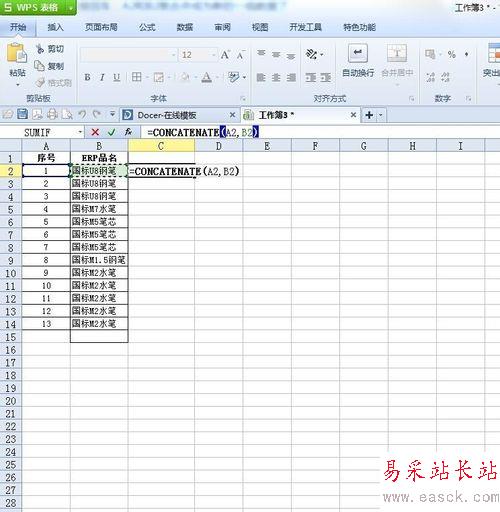Close the Docer-在线模板 tab

(x=233, y=115)
